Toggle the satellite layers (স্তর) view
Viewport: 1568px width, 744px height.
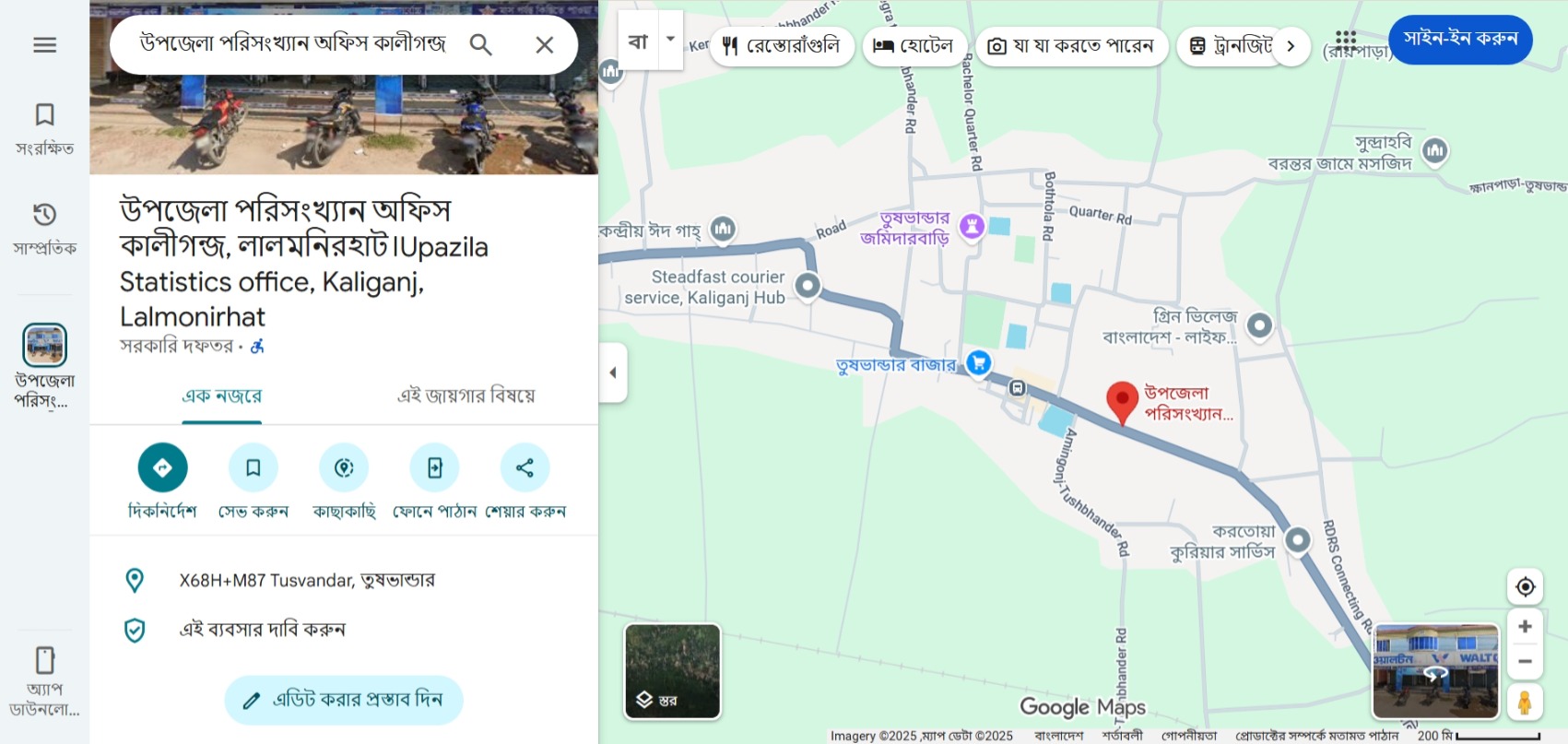pyautogui.click(x=672, y=671)
